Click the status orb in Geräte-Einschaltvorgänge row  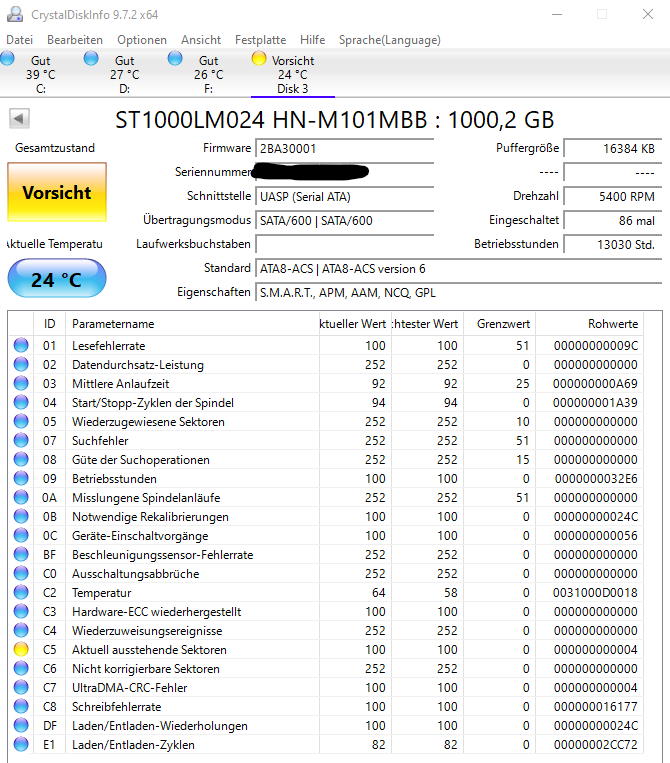(21, 535)
